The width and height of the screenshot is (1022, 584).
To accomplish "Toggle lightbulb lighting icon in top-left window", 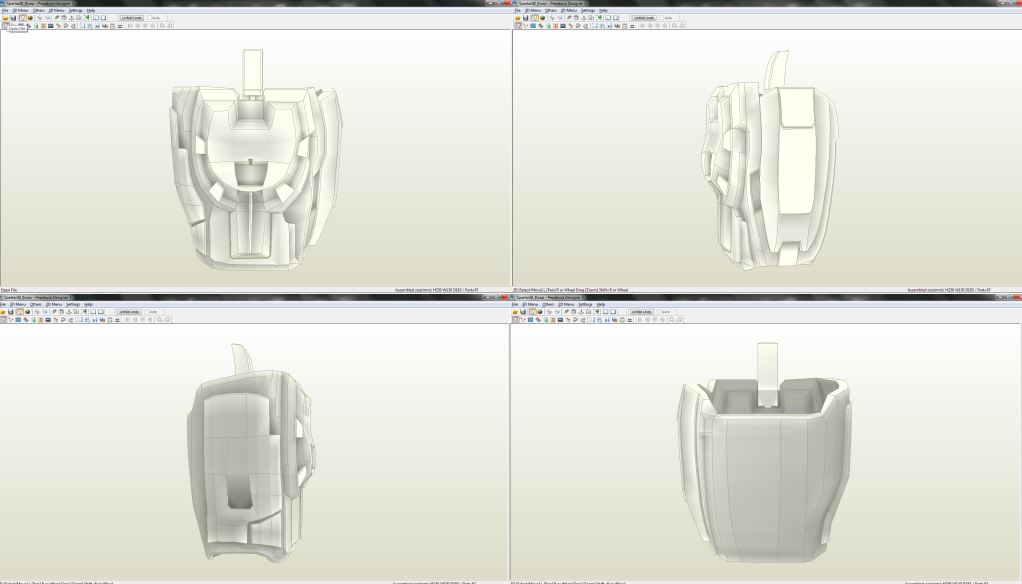I will click(x=23, y=18).
